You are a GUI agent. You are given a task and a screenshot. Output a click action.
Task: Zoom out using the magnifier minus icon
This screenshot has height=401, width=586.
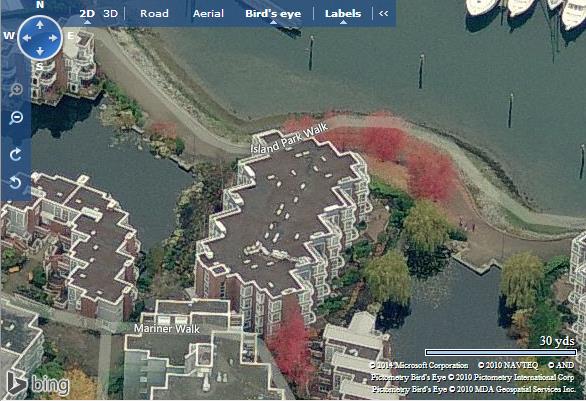16,118
